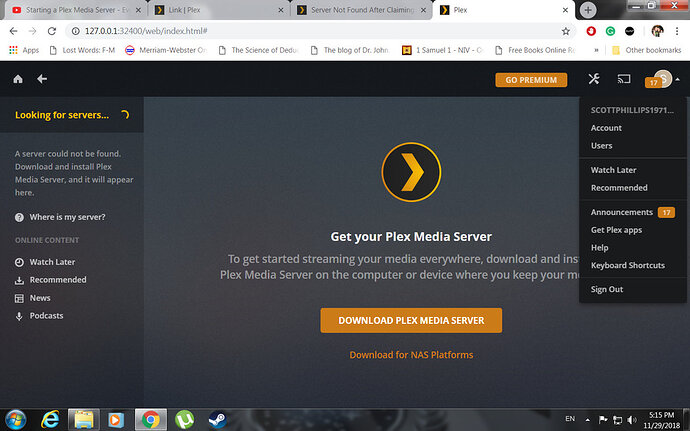Choose Recommended in user menu

point(619,188)
